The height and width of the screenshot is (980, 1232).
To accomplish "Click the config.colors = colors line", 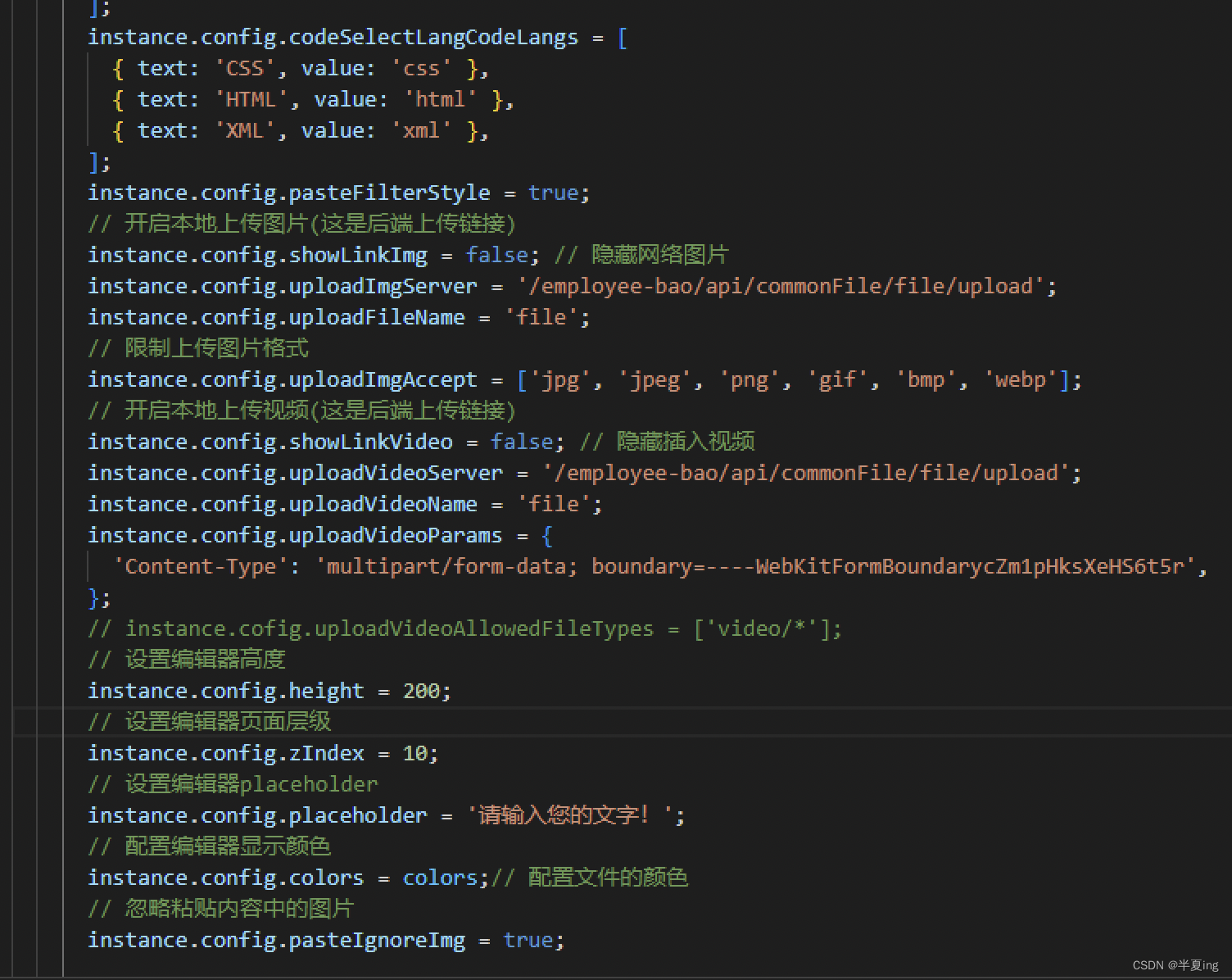I will [288, 878].
